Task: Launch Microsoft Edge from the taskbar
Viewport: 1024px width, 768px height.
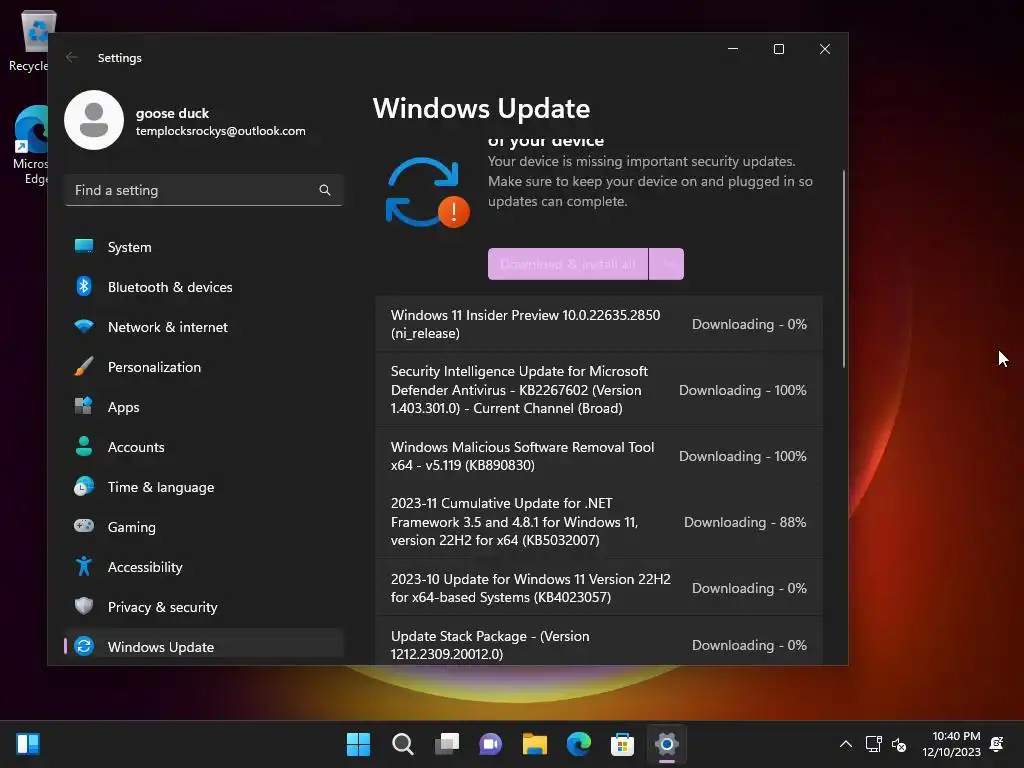Action: pyautogui.click(x=579, y=744)
